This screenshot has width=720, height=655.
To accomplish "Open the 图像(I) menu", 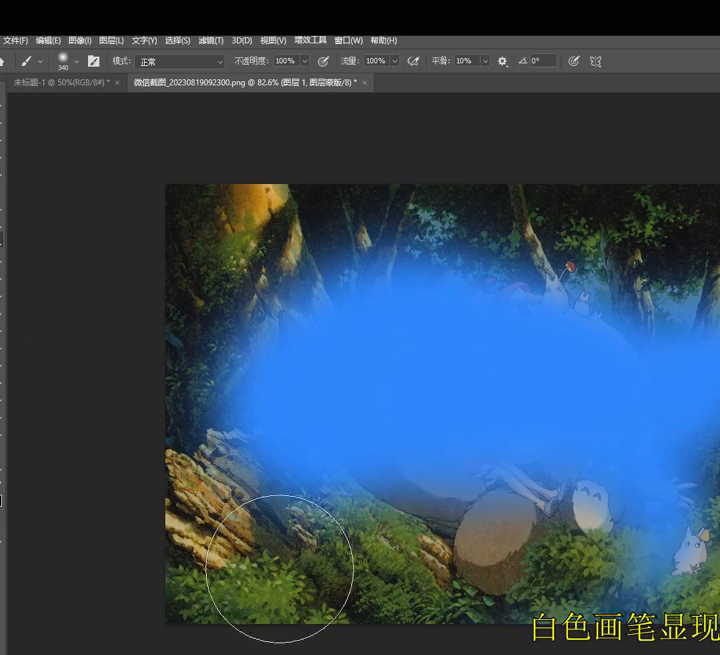I will coord(80,41).
